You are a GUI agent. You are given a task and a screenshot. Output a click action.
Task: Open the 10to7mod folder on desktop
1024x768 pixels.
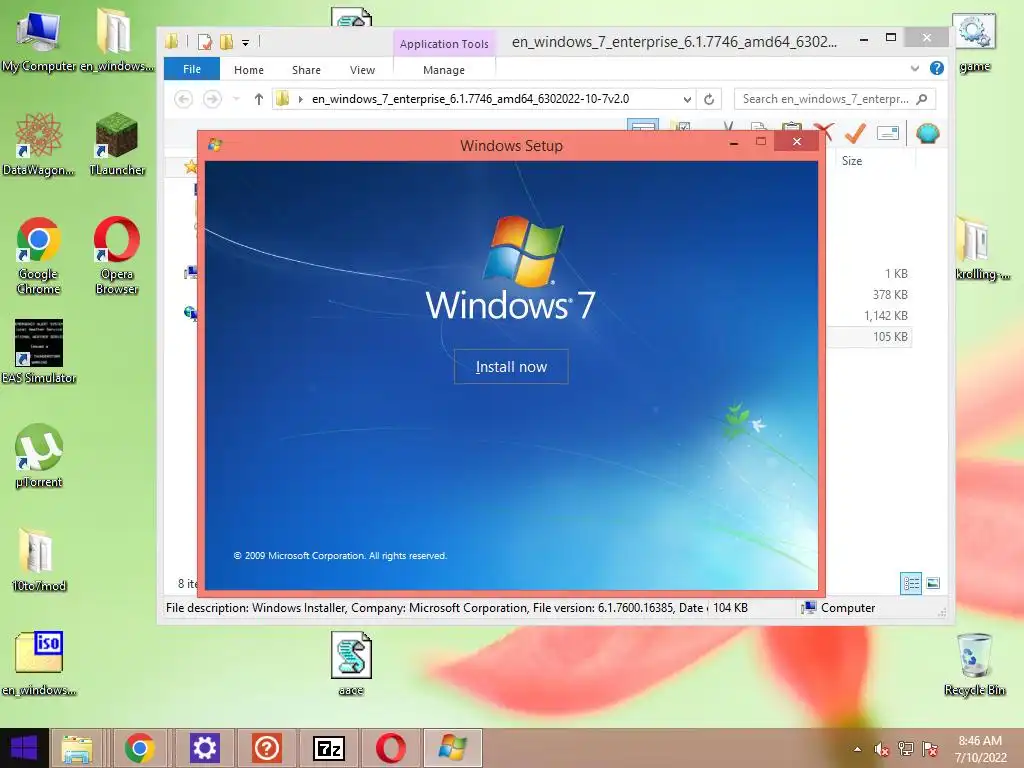point(39,559)
